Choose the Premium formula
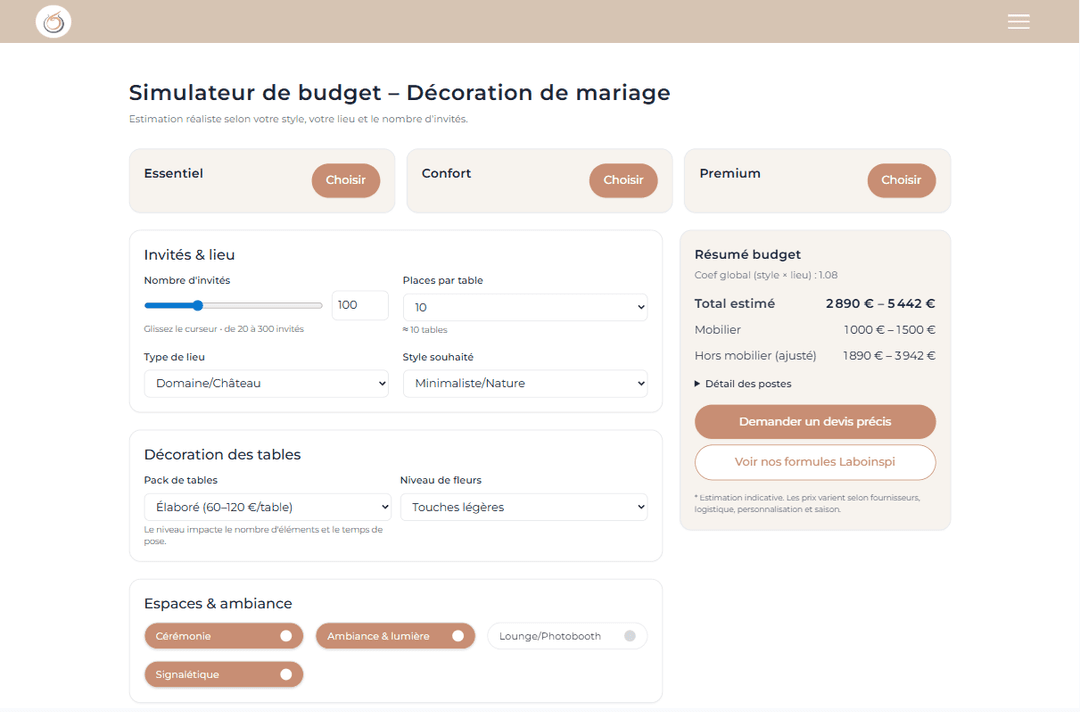 [901, 180]
